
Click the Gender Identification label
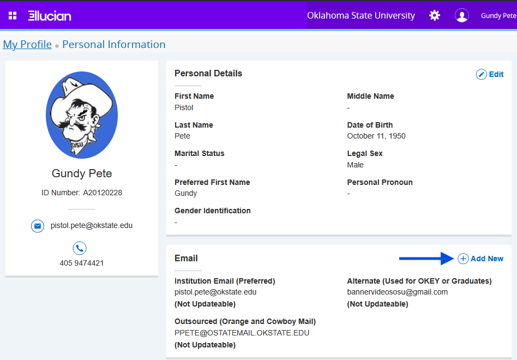[x=213, y=211]
